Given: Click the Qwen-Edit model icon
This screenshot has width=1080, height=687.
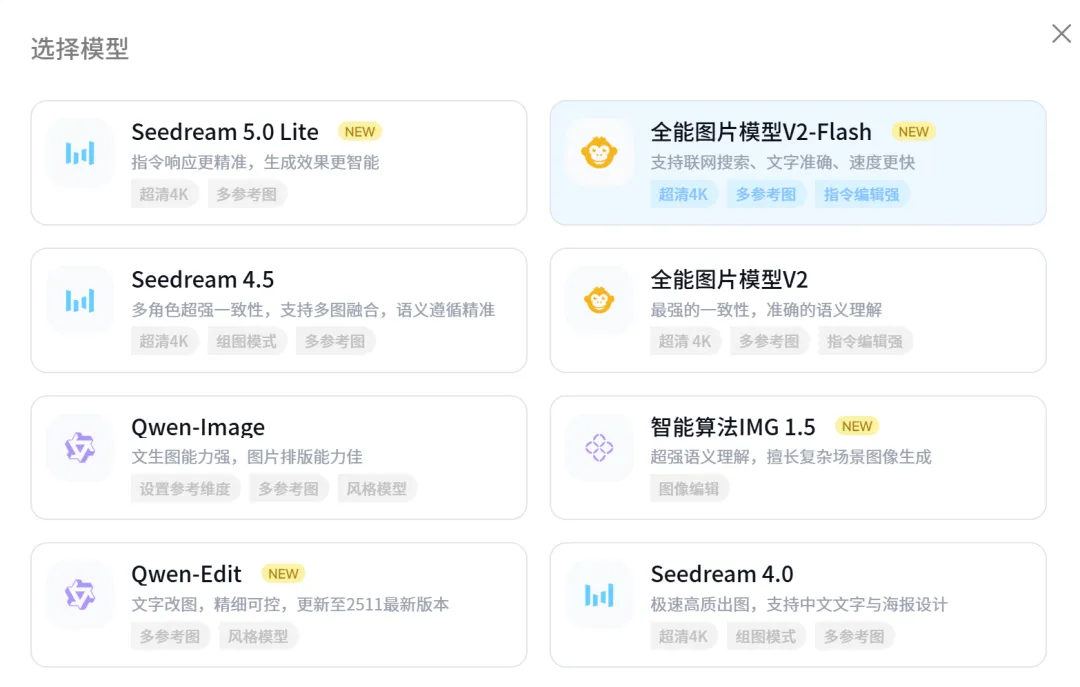Looking at the screenshot, I should pyautogui.click(x=80, y=595).
